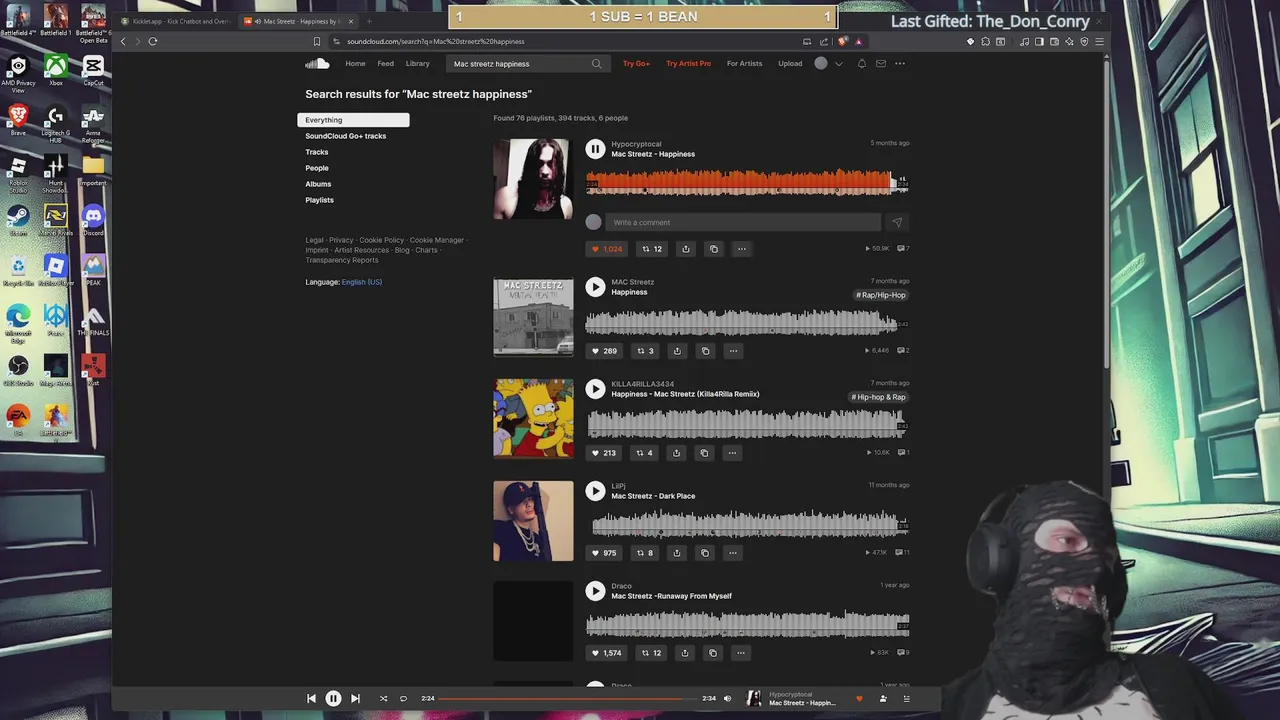Open the header three-dots more menu

pyautogui.click(x=900, y=63)
